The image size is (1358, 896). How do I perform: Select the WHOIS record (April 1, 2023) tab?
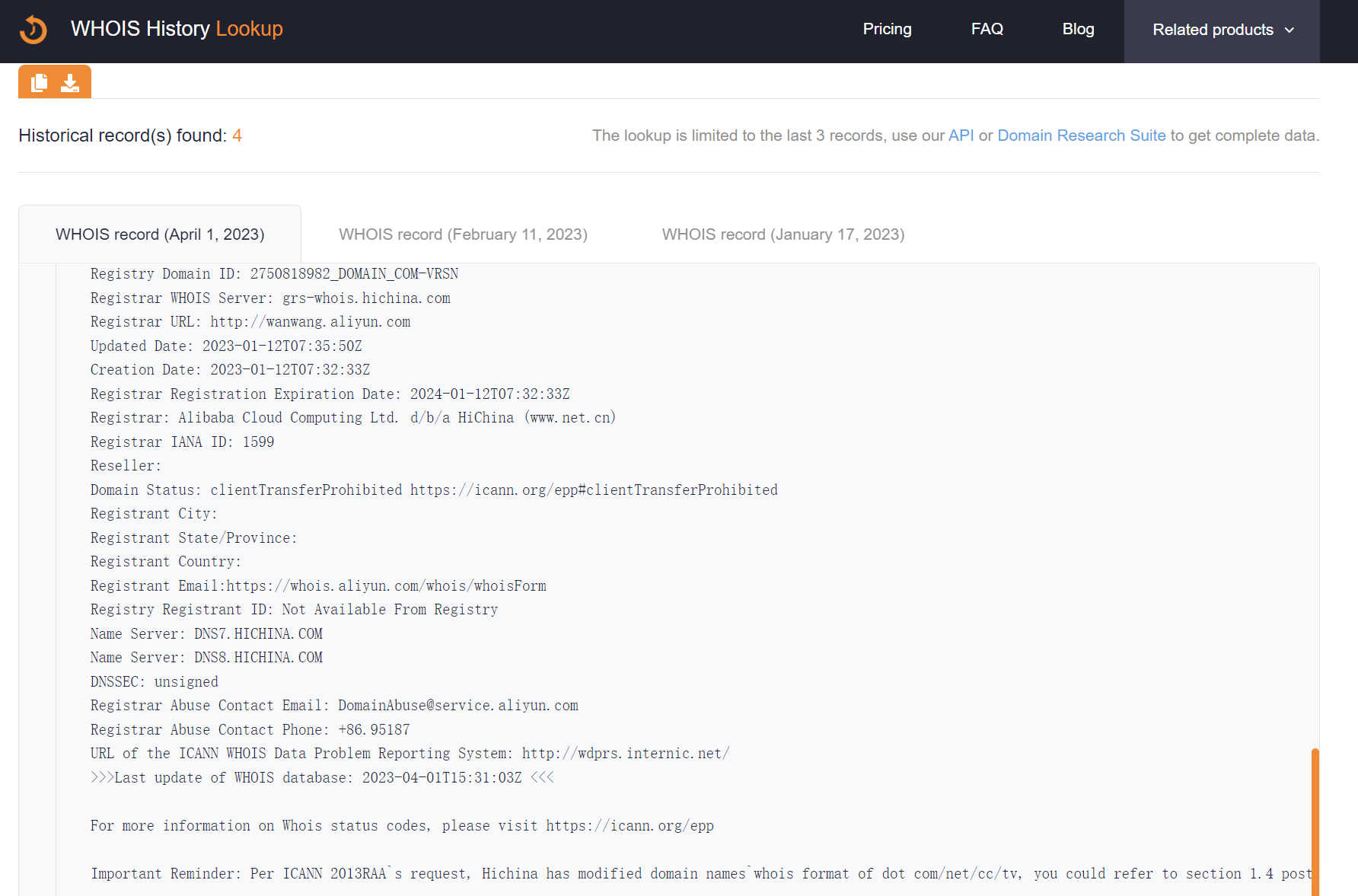(x=160, y=234)
